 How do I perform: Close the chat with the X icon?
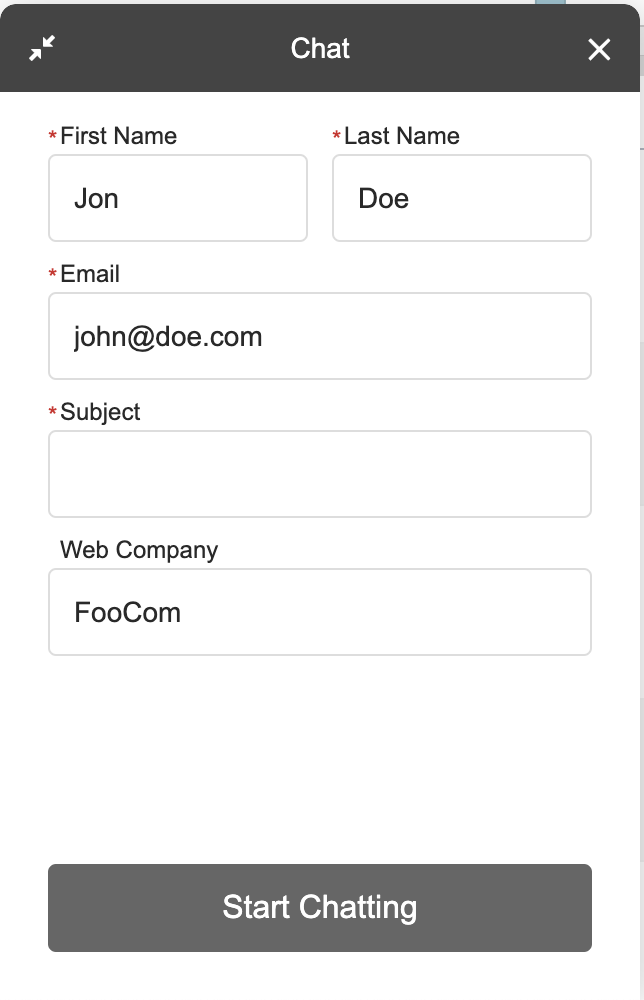[x=599, y=49]
